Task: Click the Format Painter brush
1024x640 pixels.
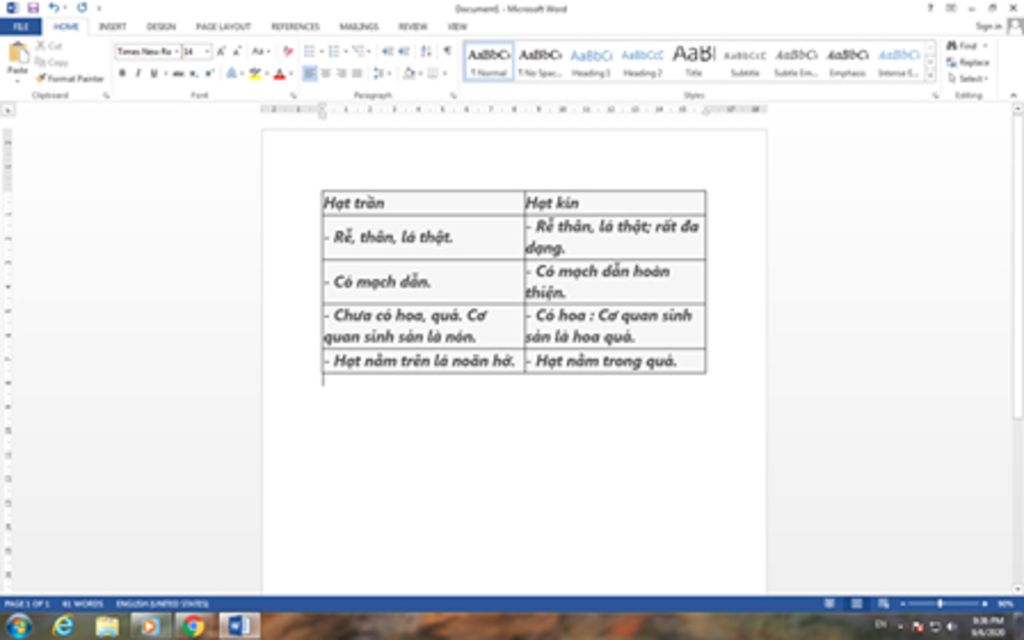Action: point(70,78)
